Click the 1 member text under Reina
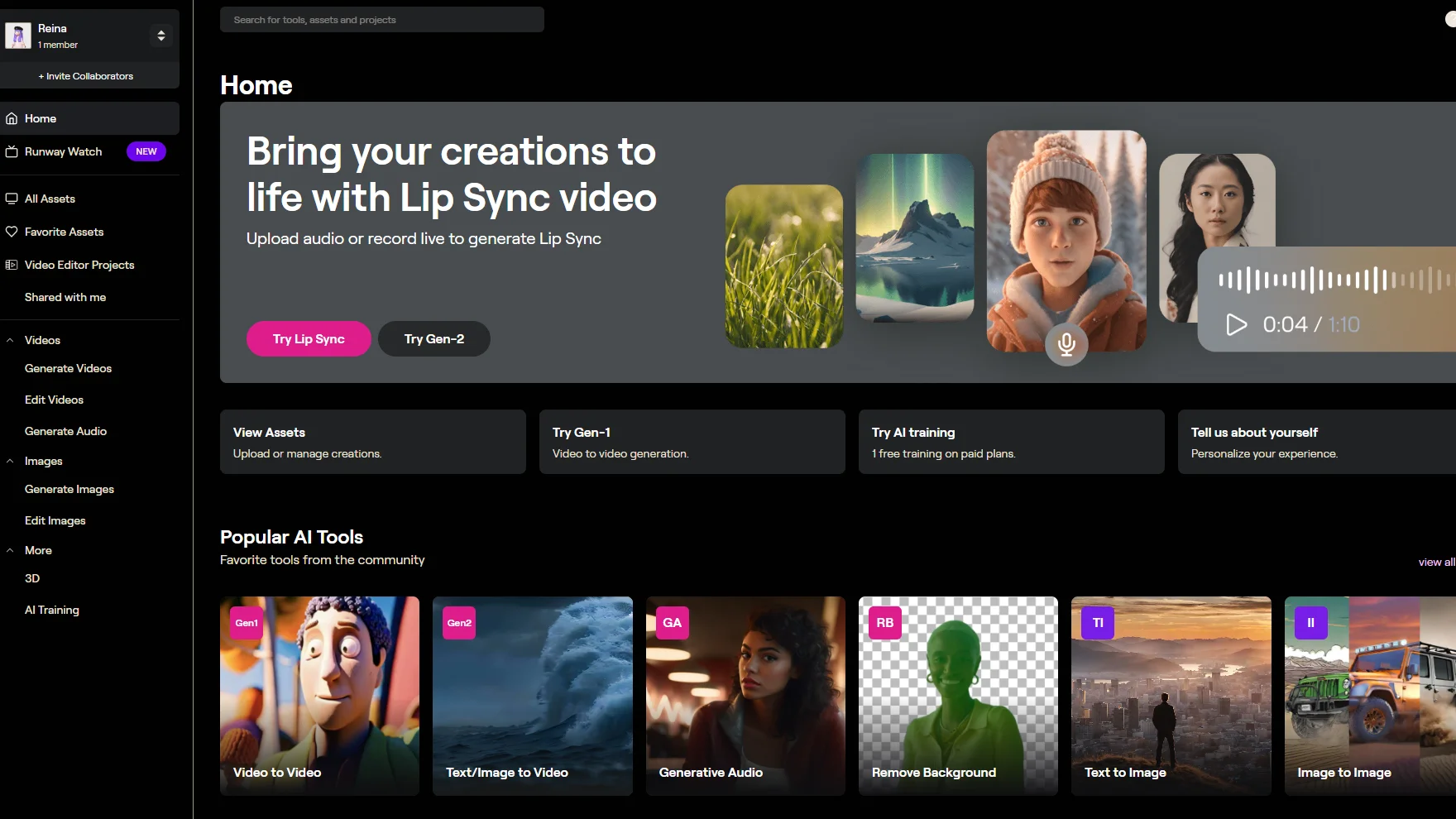 [x=58, y=45]
